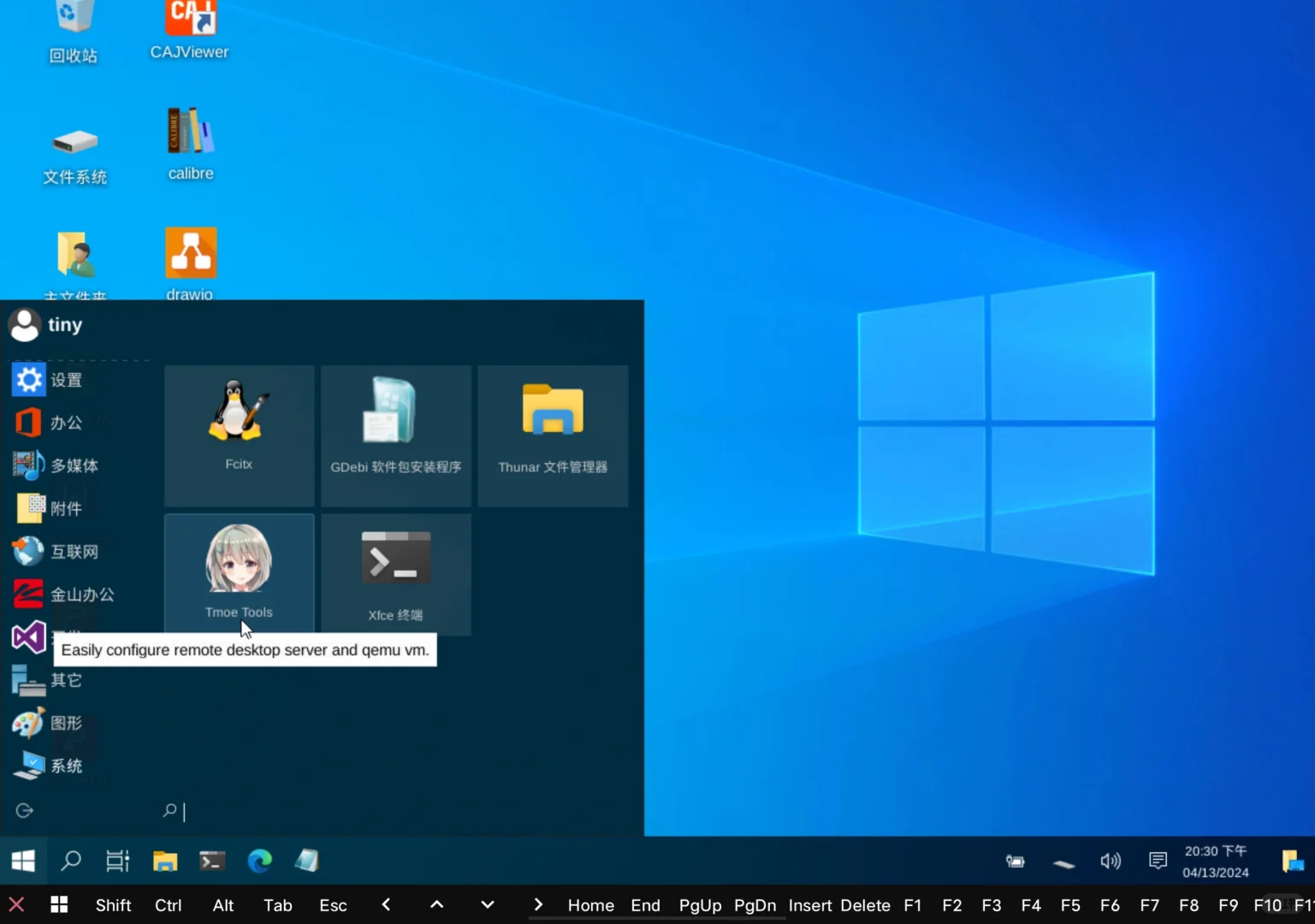The image size is (1315, 924).
Task: Select the 文件系统 desktop icon
Action: coord(75,156)
